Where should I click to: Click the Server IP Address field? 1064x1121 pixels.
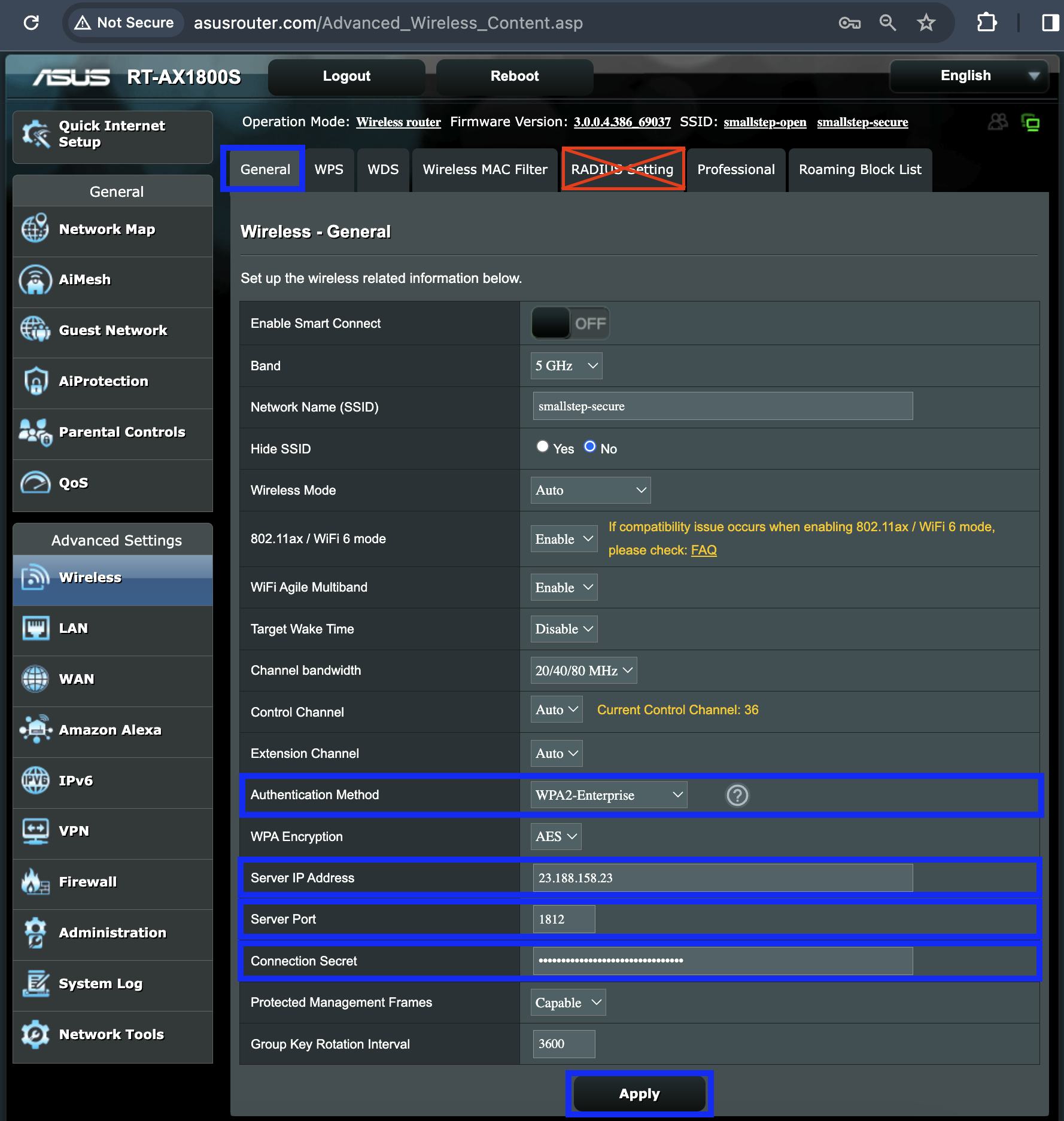click(722, 878)
